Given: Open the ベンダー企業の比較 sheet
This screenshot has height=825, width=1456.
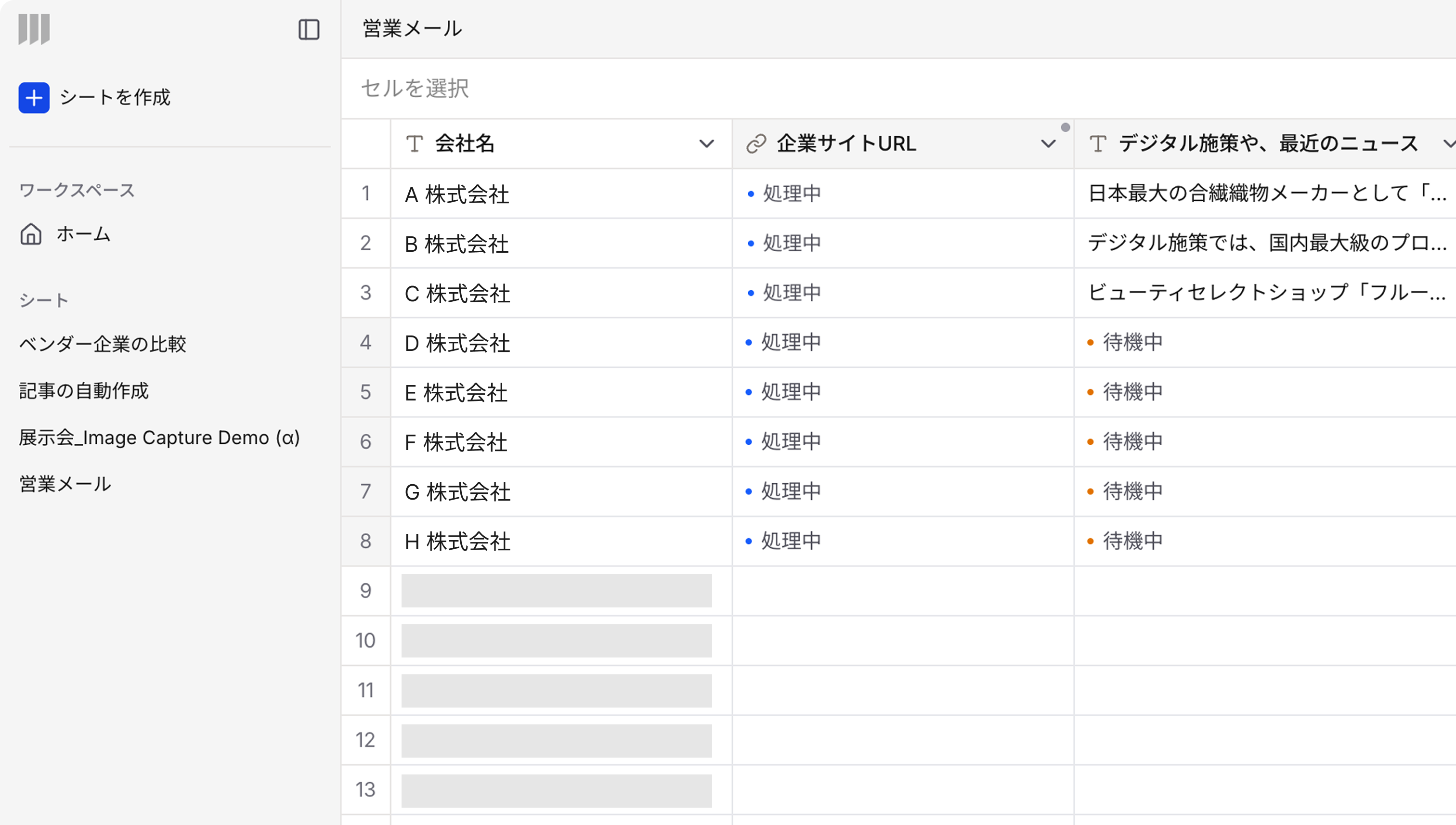Looking at the screenshot, I should pyautogui.click(x=103, y=344).
